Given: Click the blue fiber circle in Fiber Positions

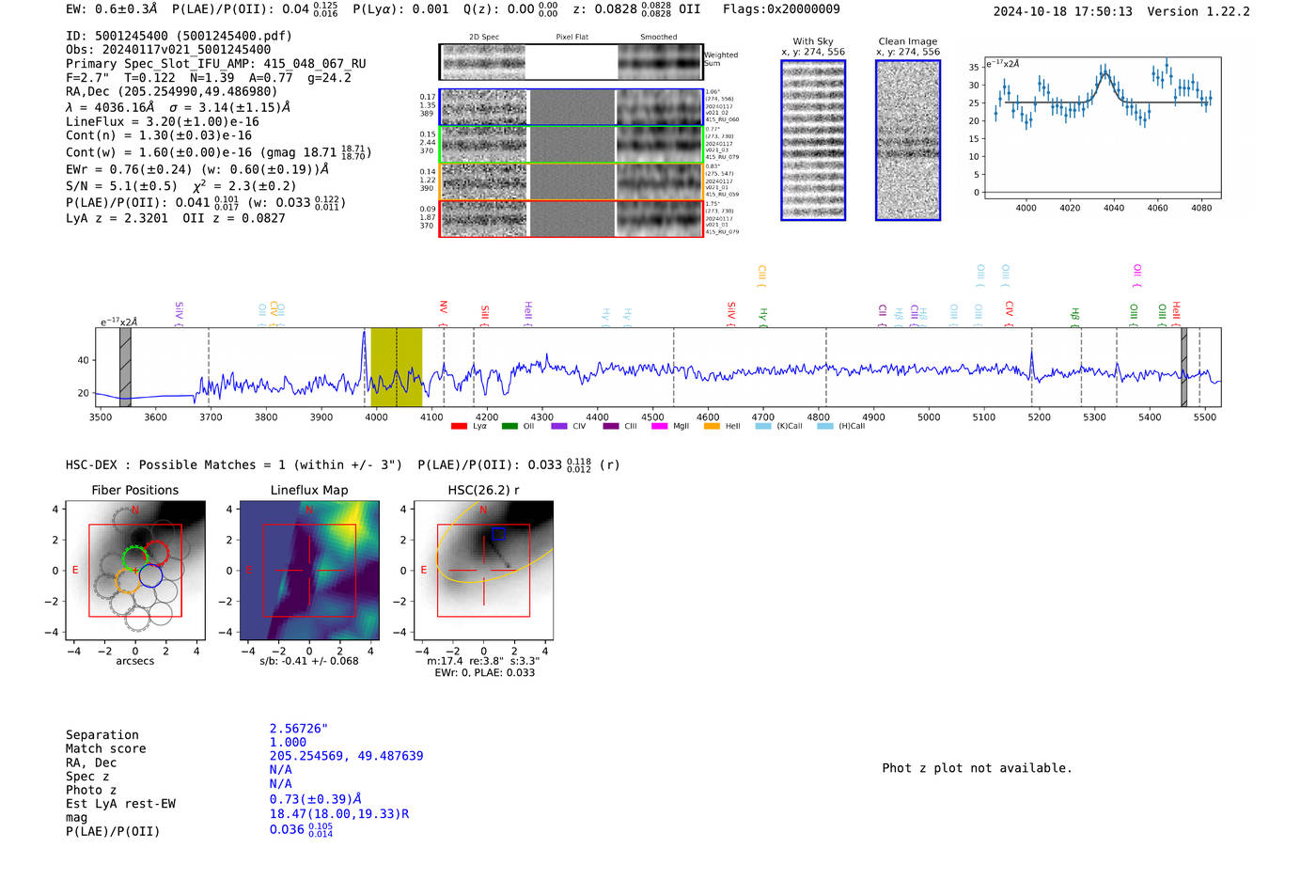Looking at the screenshot, I should (150, 575).
